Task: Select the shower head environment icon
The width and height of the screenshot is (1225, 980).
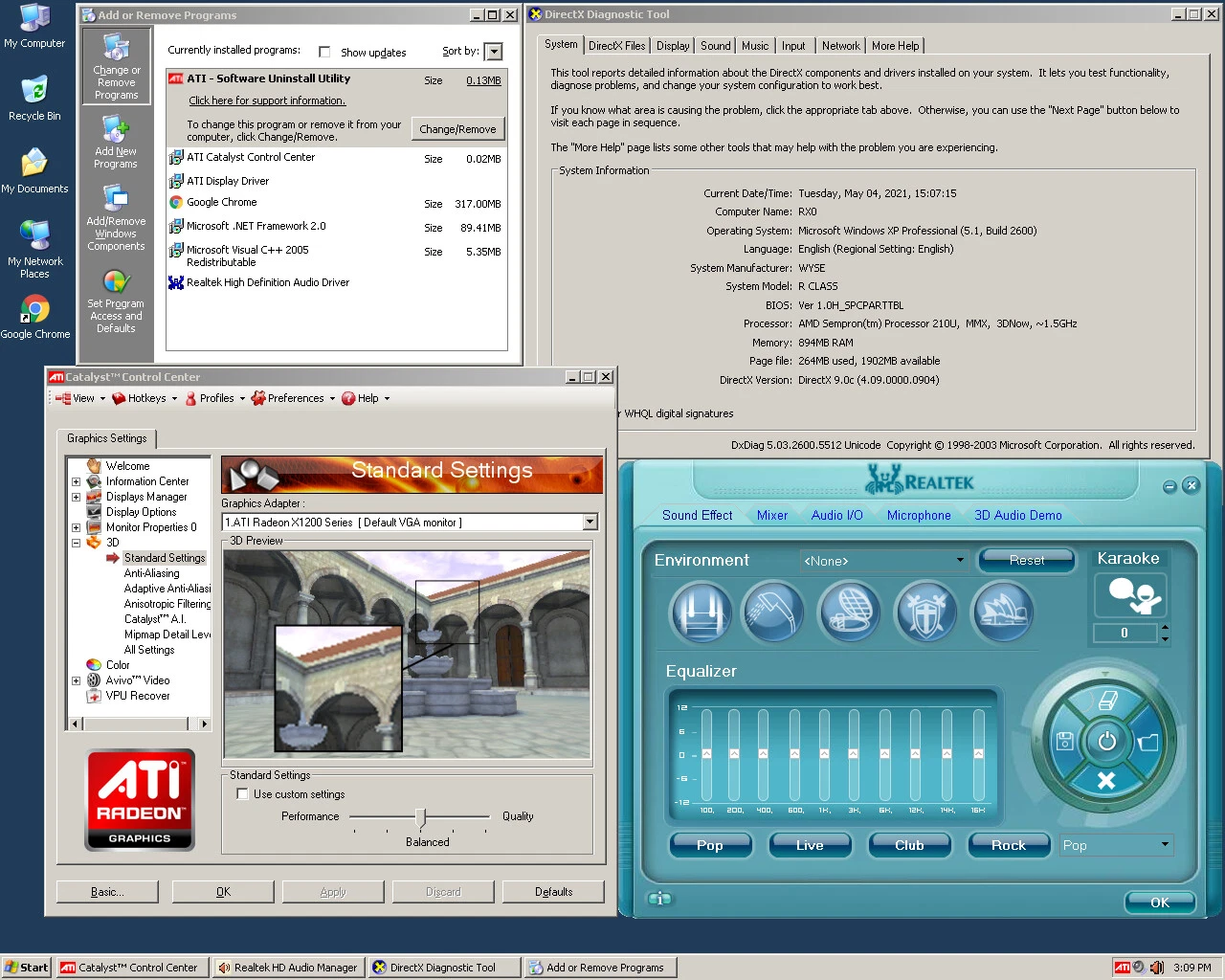Action: 774,612
